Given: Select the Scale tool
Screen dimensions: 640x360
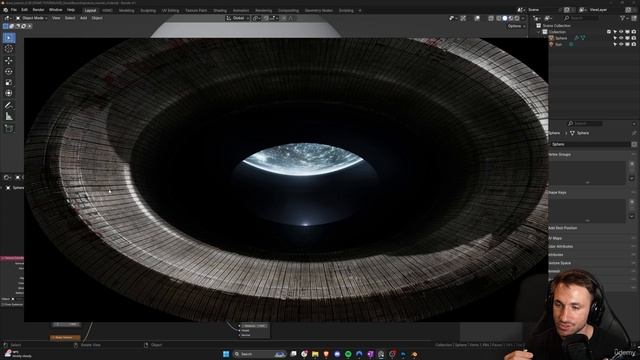Looking at the screenshot, I should 9,82.
